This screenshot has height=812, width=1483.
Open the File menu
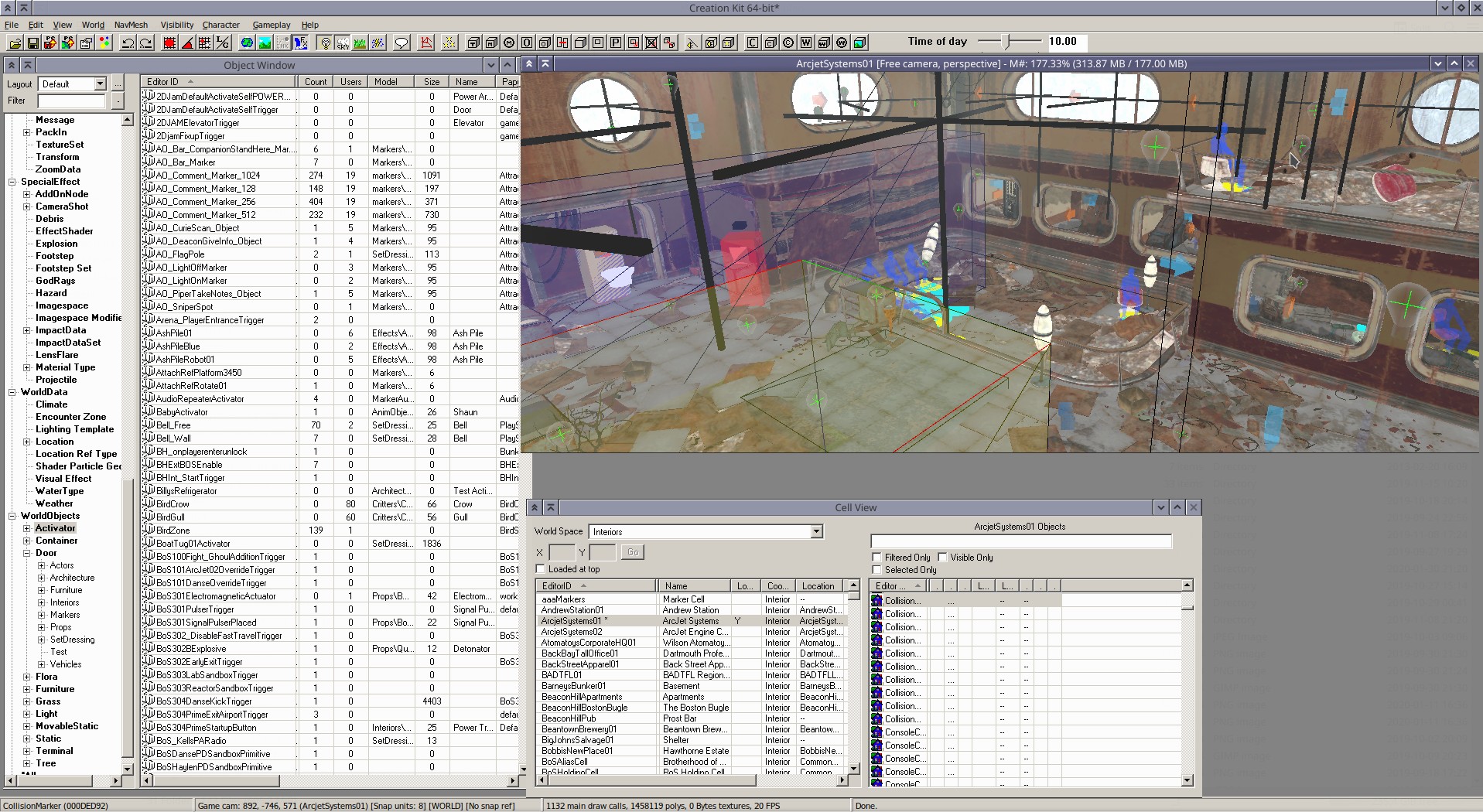[x=12, y=25]
